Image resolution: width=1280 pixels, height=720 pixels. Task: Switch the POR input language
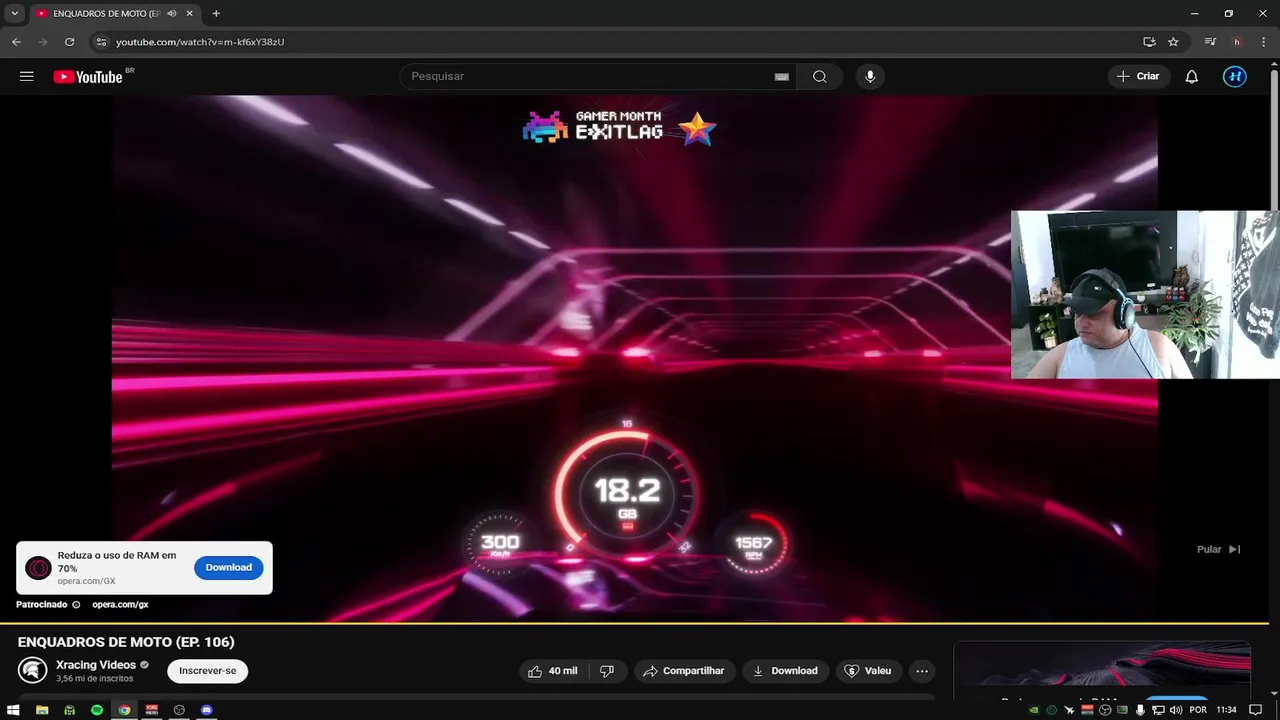(x=1198, y=710)
